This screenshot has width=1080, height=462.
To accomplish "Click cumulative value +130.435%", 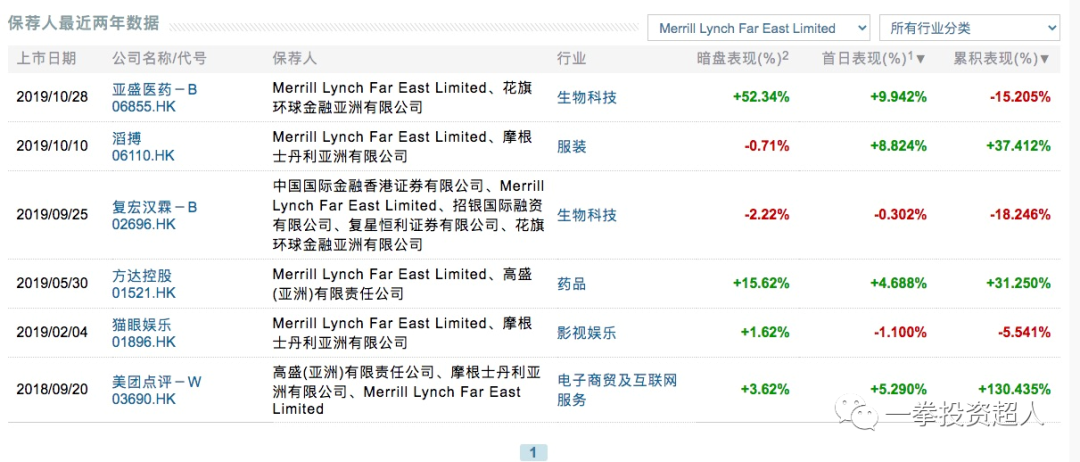I will [x=1015, y=390].
